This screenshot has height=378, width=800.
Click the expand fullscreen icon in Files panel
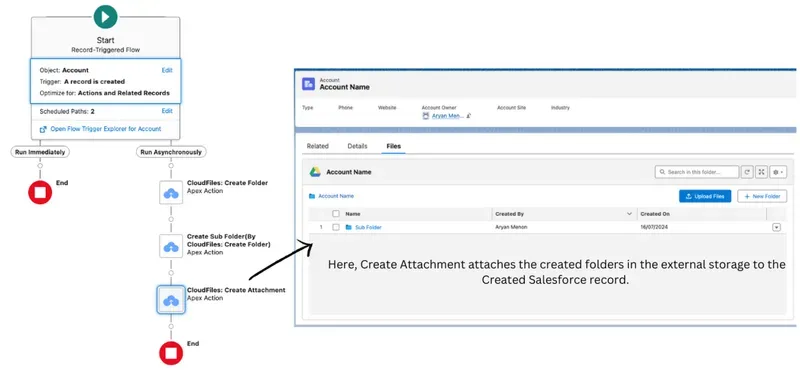tap(761, 172)
